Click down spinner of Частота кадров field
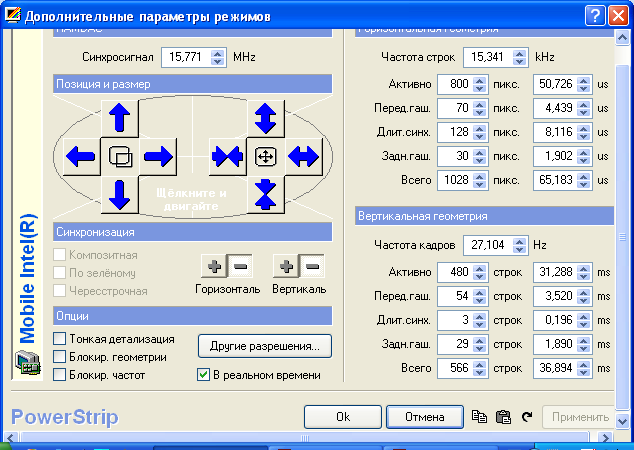 519,249
